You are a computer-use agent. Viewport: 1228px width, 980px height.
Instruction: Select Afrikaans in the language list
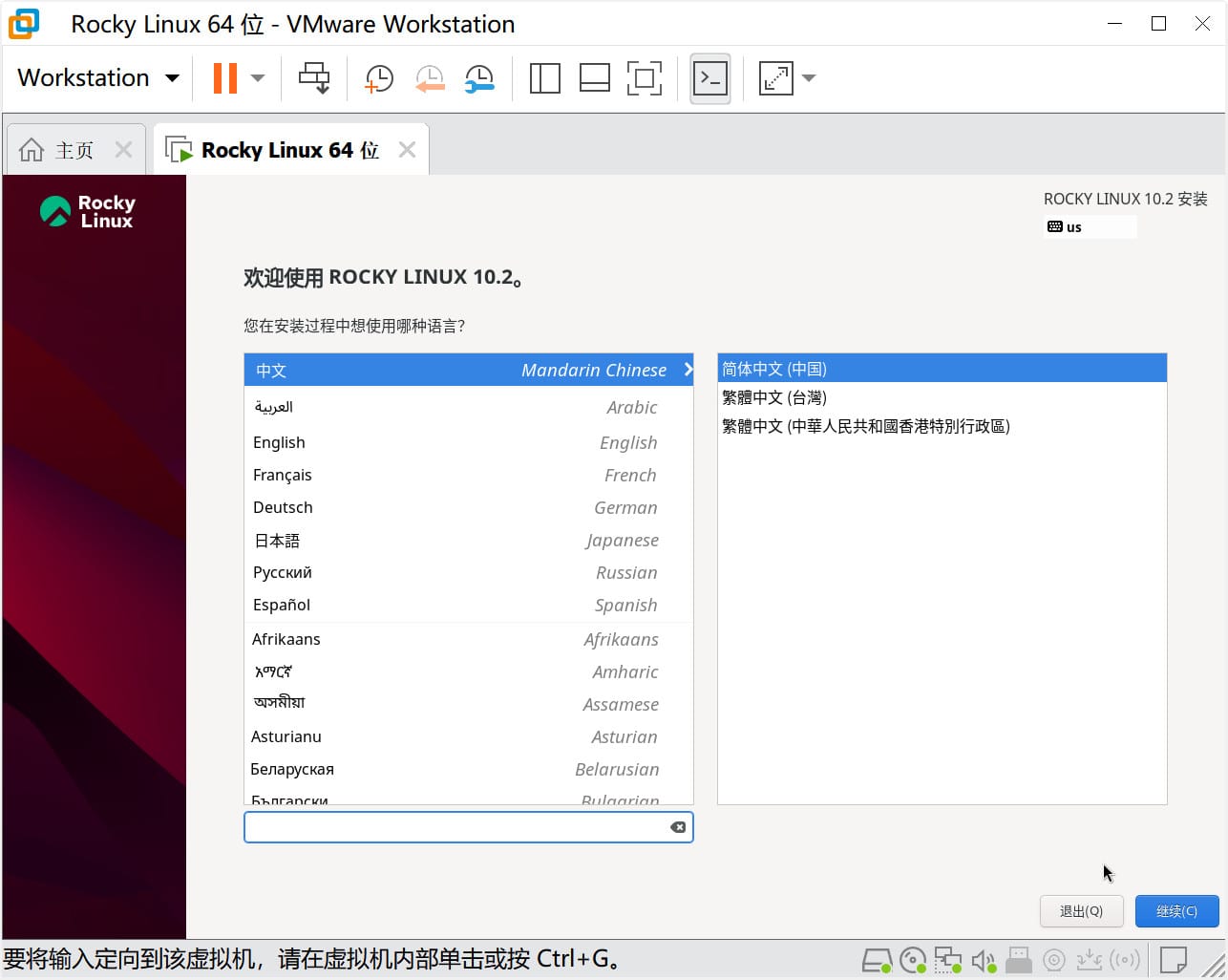pyautogui.click(x=469, y=639)
